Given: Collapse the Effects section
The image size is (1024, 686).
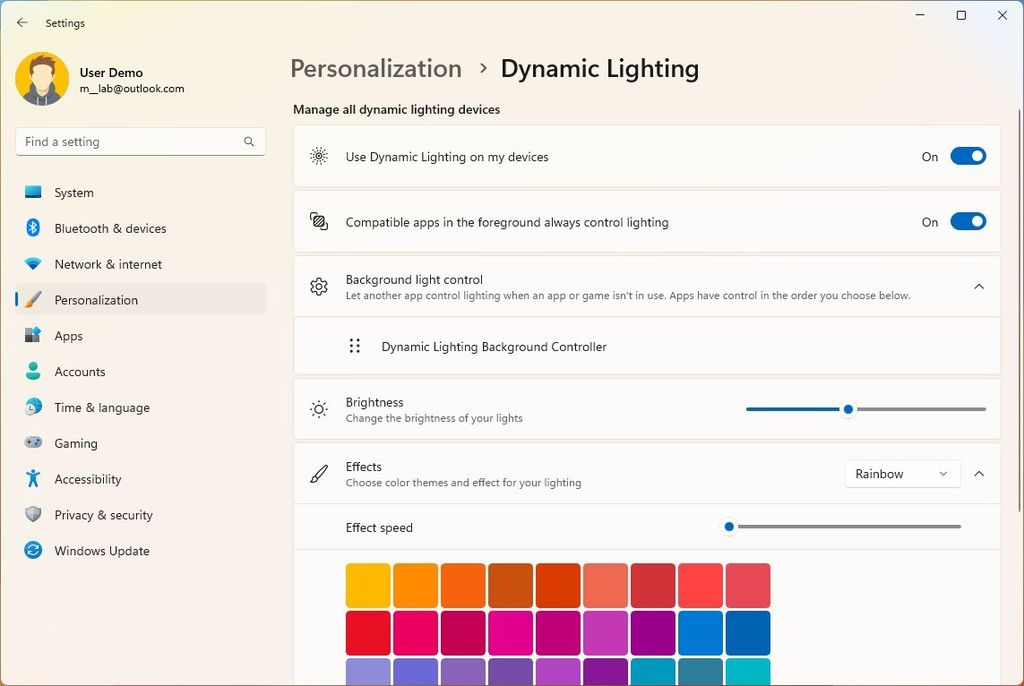Looking at the screenshot, I should (x=979, y=473).
